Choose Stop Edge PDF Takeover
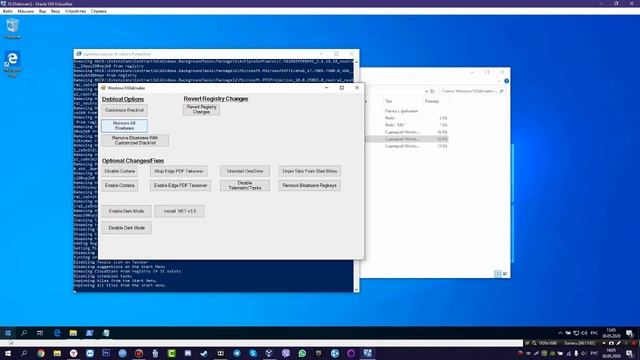 coord(179,171)
